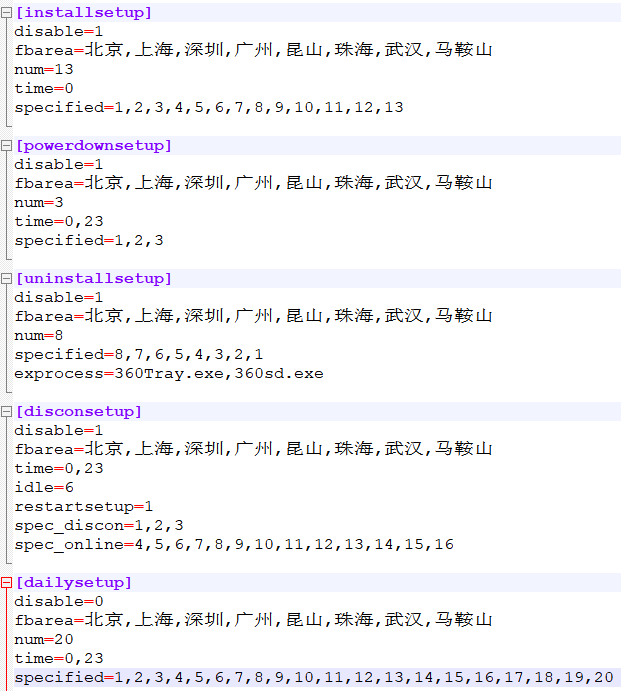Screen dimensions: 621x691
Task: Click disable=1 under disconsetup
Action: (x=59, y=431)
